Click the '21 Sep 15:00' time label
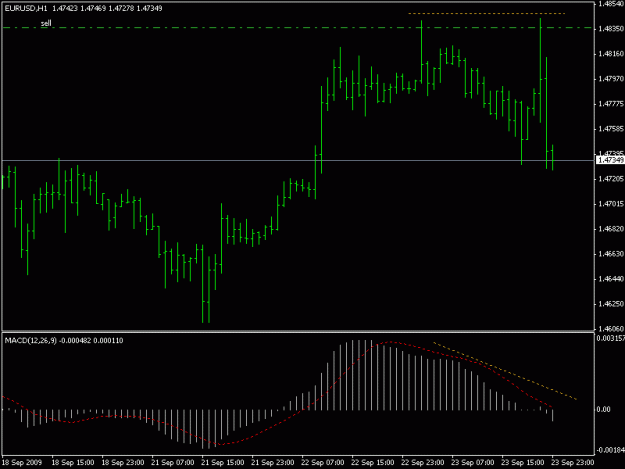This screenshot has width=625, height=469. coord(222,462)
